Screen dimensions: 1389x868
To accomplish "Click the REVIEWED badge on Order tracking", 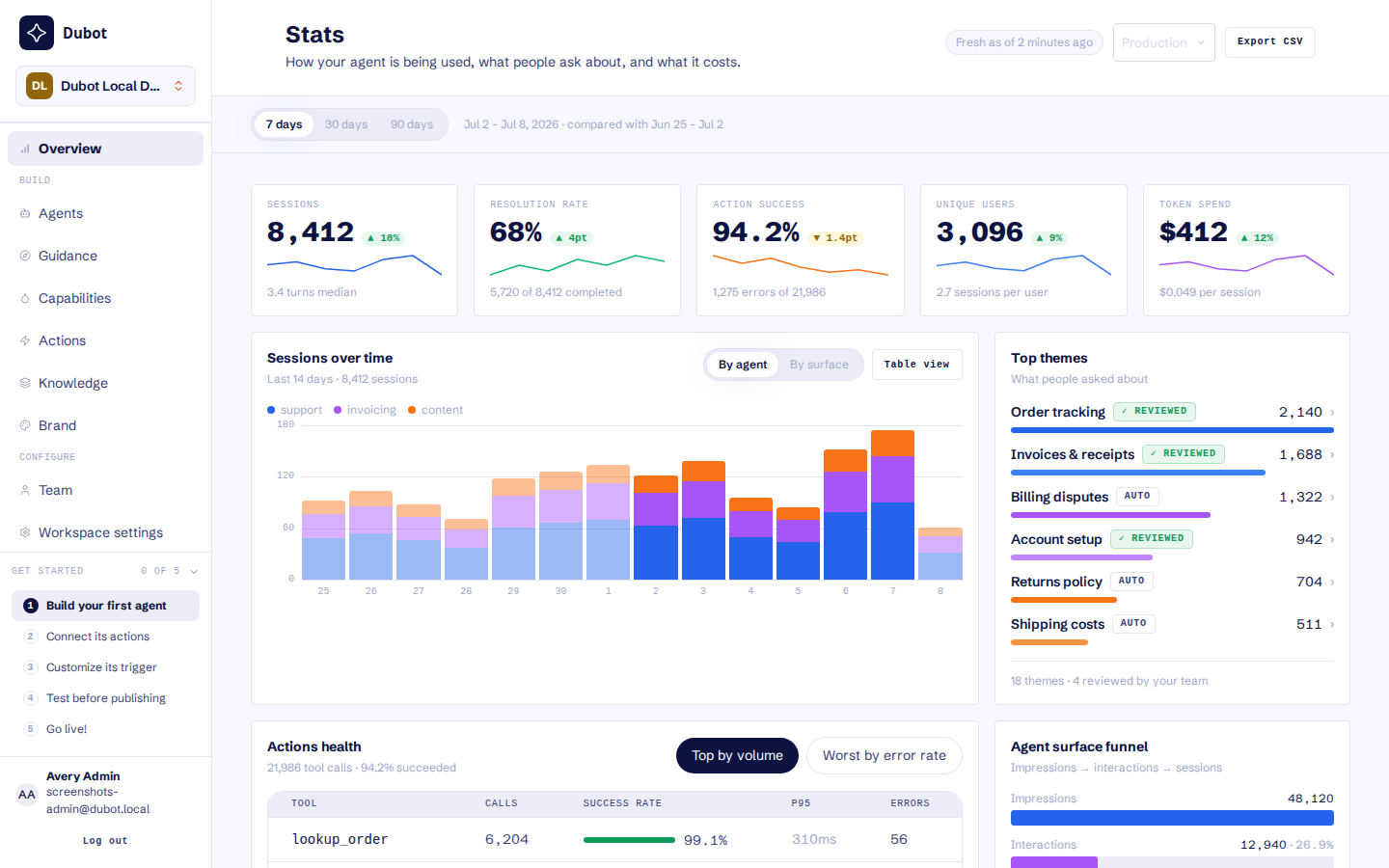I will [1155, 411].
